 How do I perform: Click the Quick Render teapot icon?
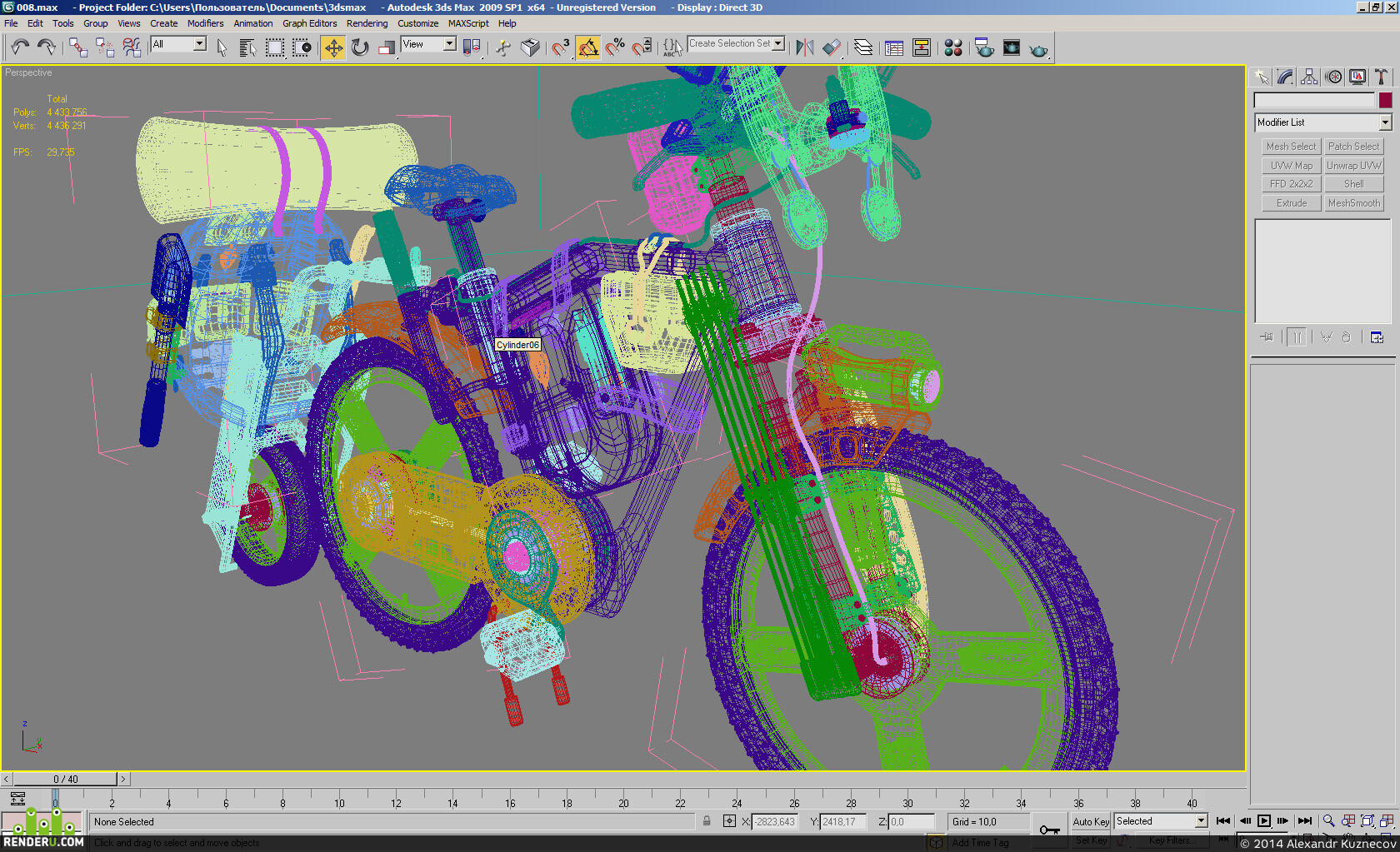1038,49
